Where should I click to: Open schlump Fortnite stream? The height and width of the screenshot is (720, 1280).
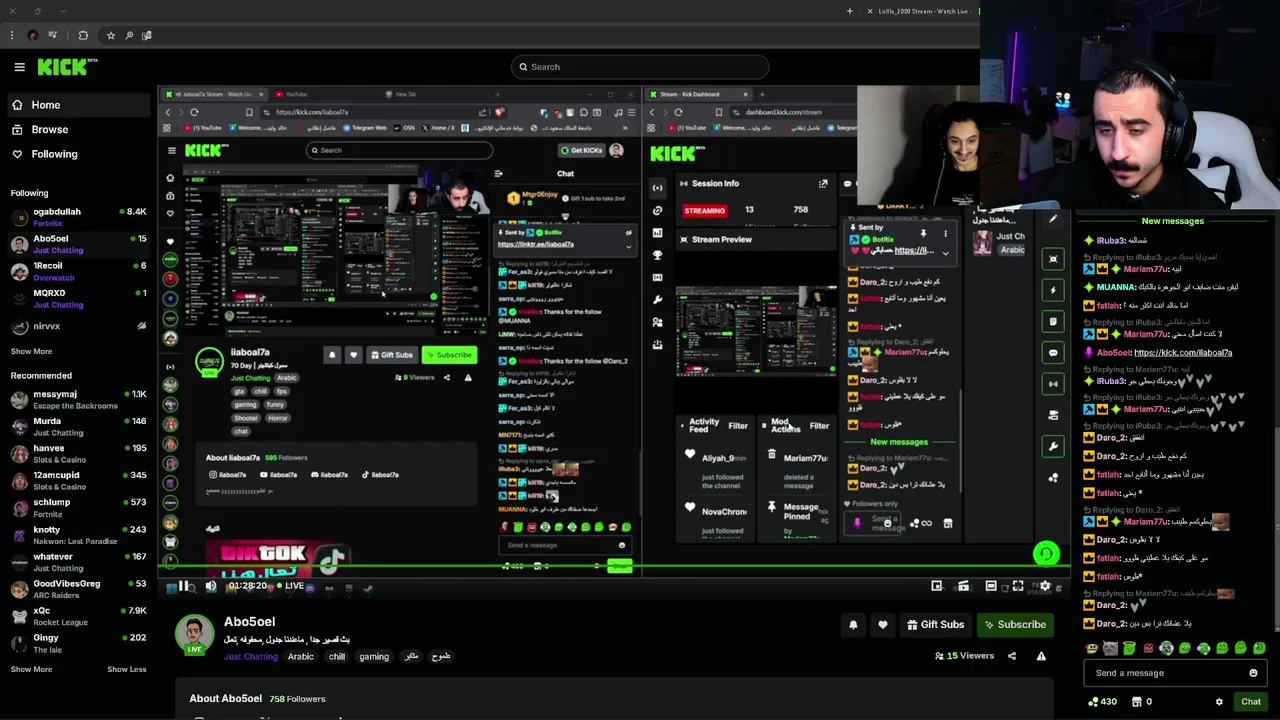pyautogui.click(x=78, y=508)
